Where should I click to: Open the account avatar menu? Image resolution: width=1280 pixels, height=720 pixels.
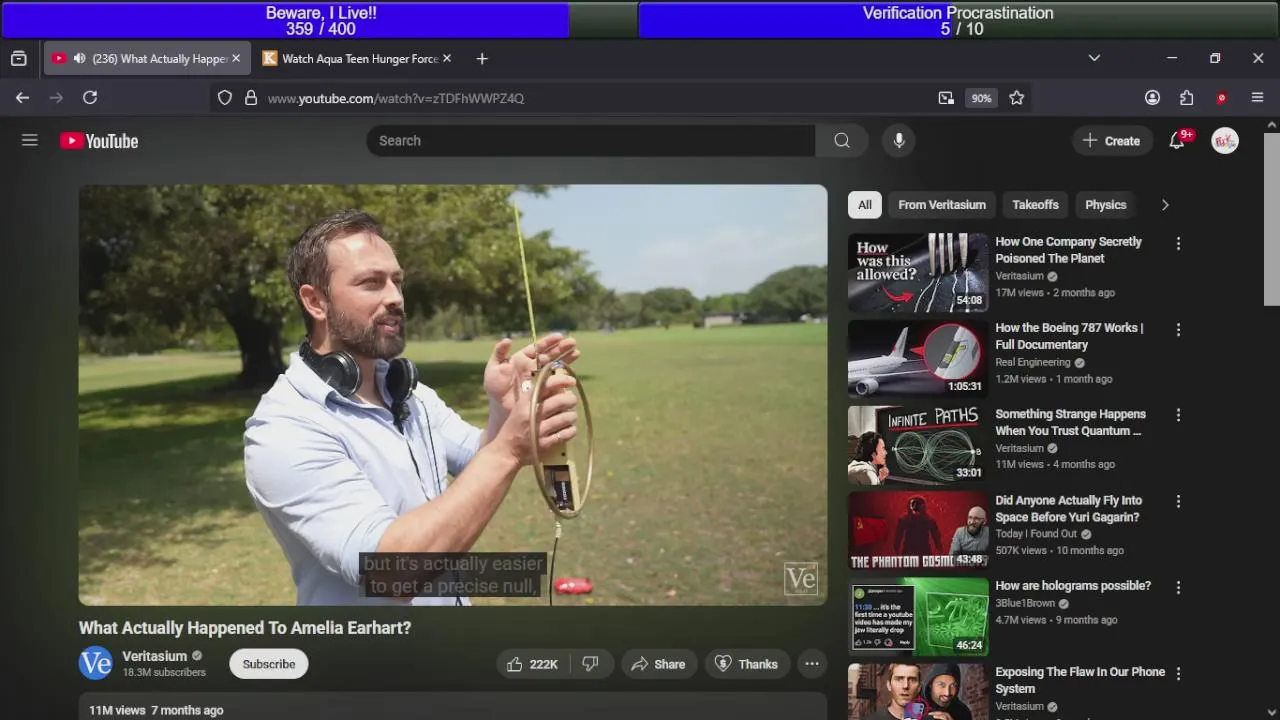1225,141
